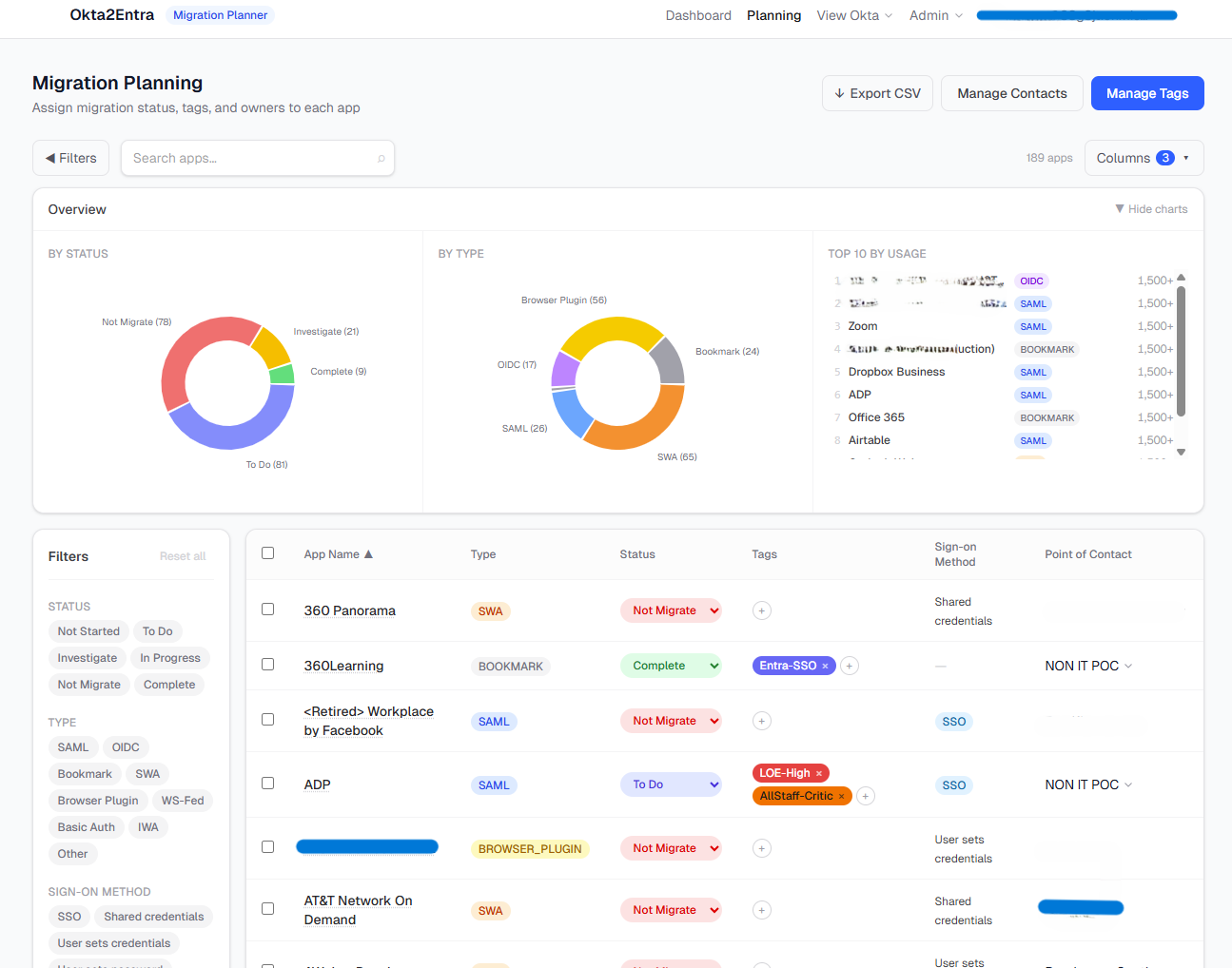Open Admin menu
The height and width of the screenshot is (968, 1232).
tap(936, 15)
